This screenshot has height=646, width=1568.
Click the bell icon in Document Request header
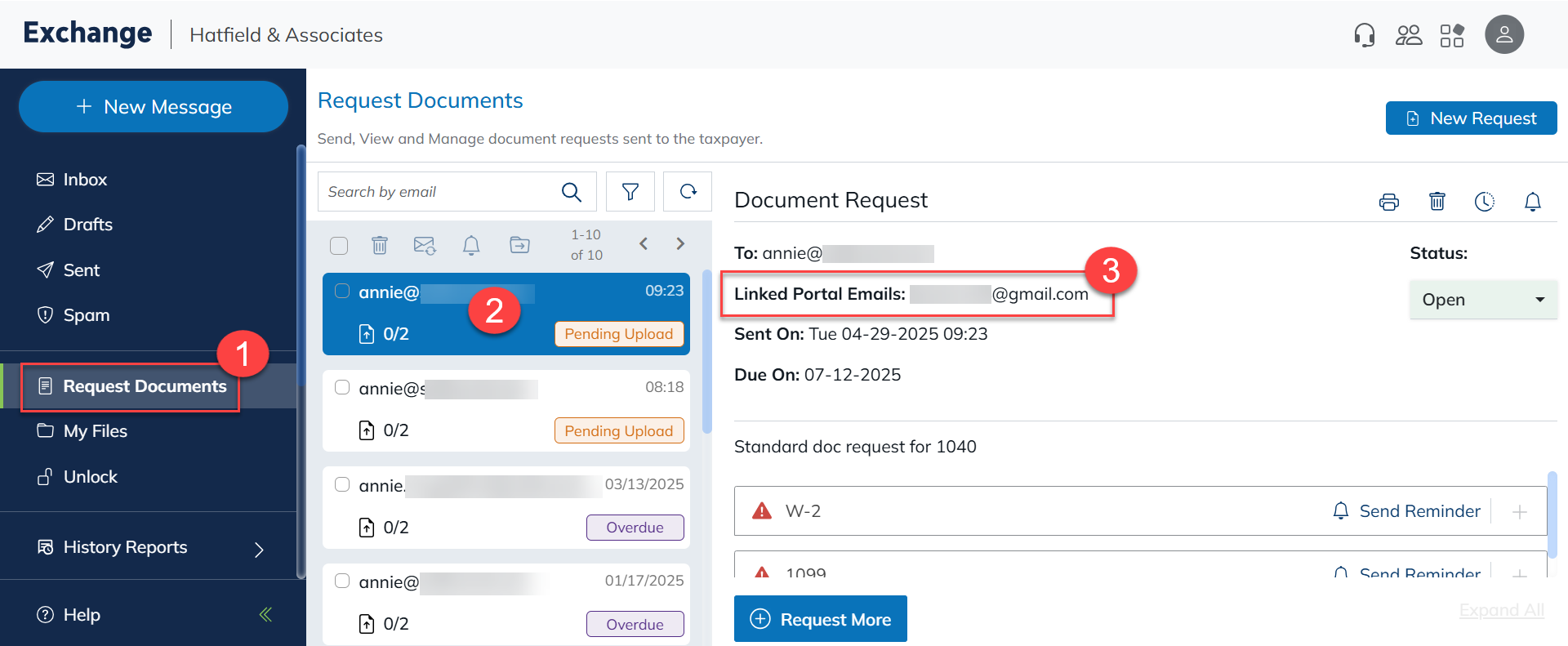tap(1532, 202)
